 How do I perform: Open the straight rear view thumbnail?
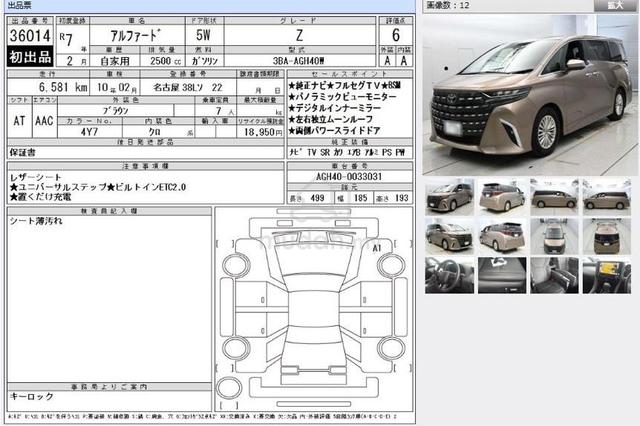(x=607, y=236)
